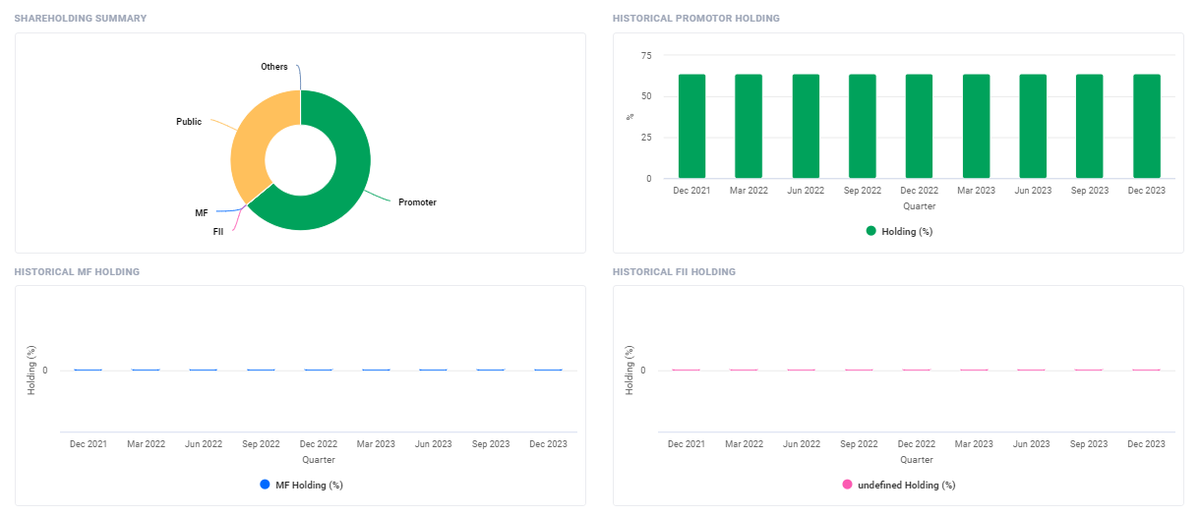Toggle the MF Holding (%) legend item

click(301, 485)
